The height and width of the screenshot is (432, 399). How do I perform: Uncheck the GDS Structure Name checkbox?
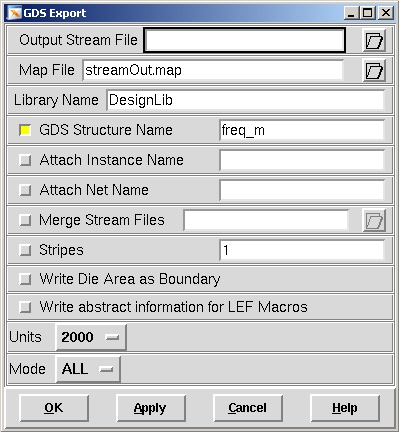point(25,130)
